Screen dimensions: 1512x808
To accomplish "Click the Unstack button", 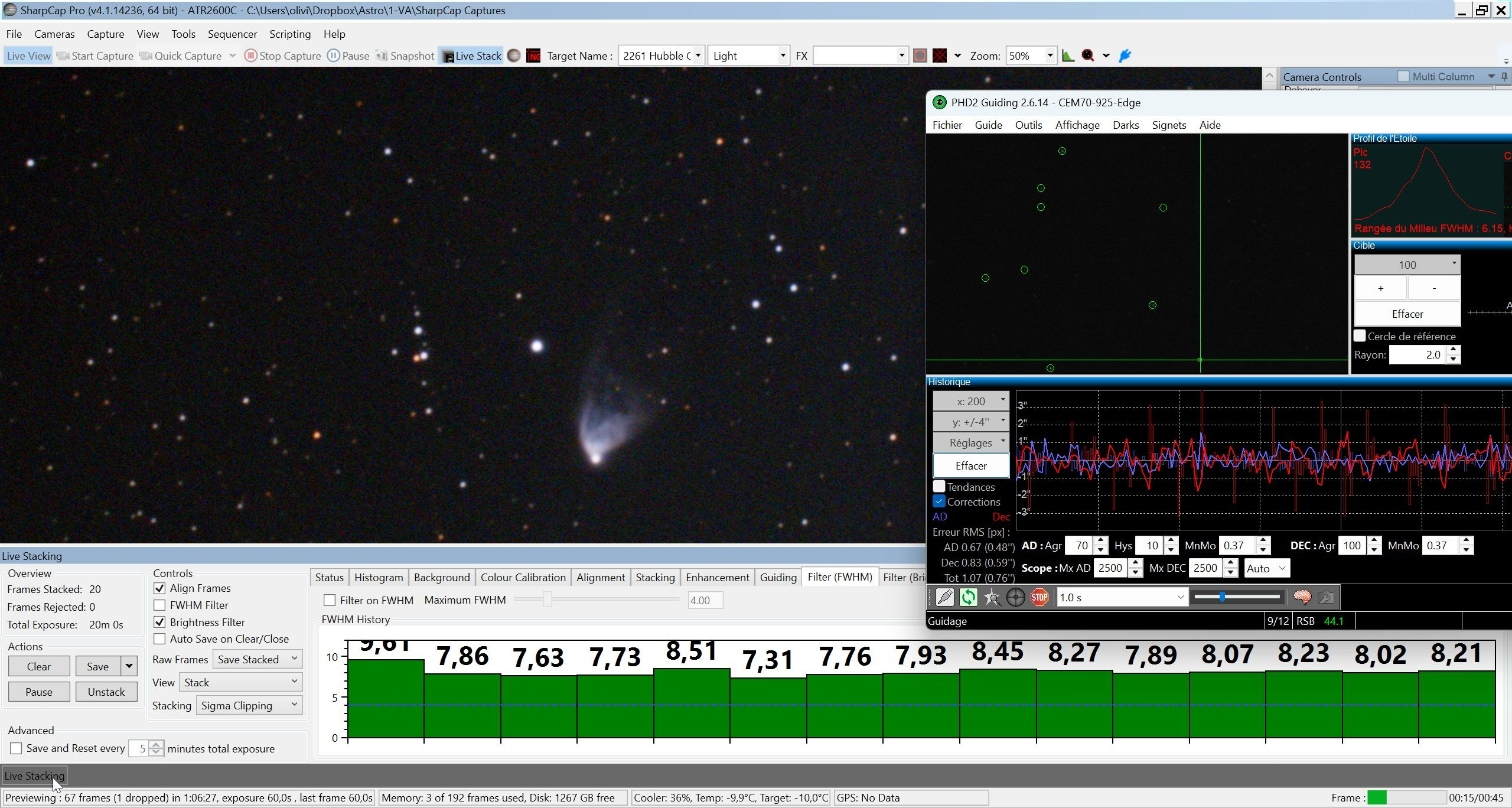I will (106, 692).
